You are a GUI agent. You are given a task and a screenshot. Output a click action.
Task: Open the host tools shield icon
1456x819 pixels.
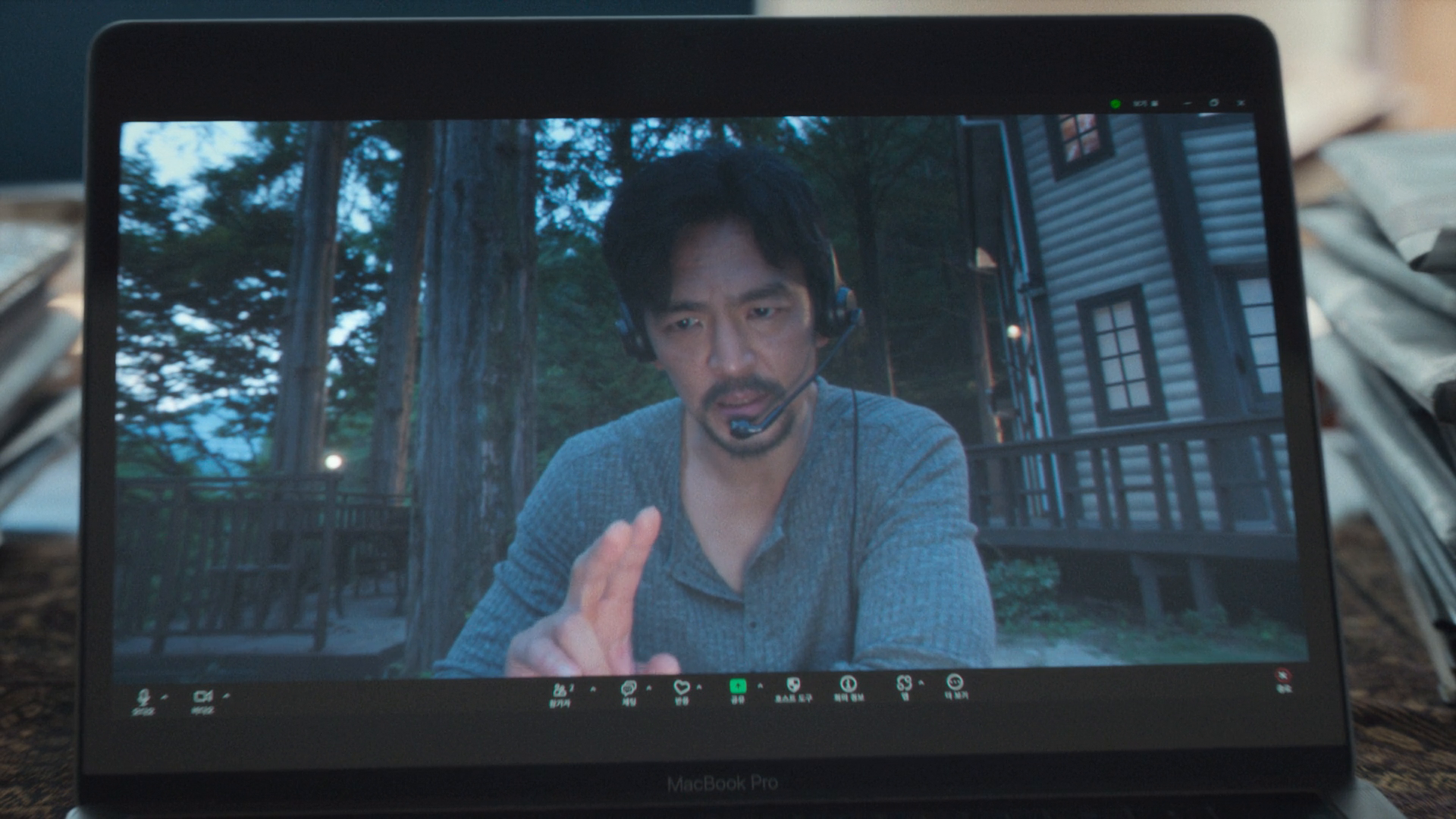click(x=793, y=685)
